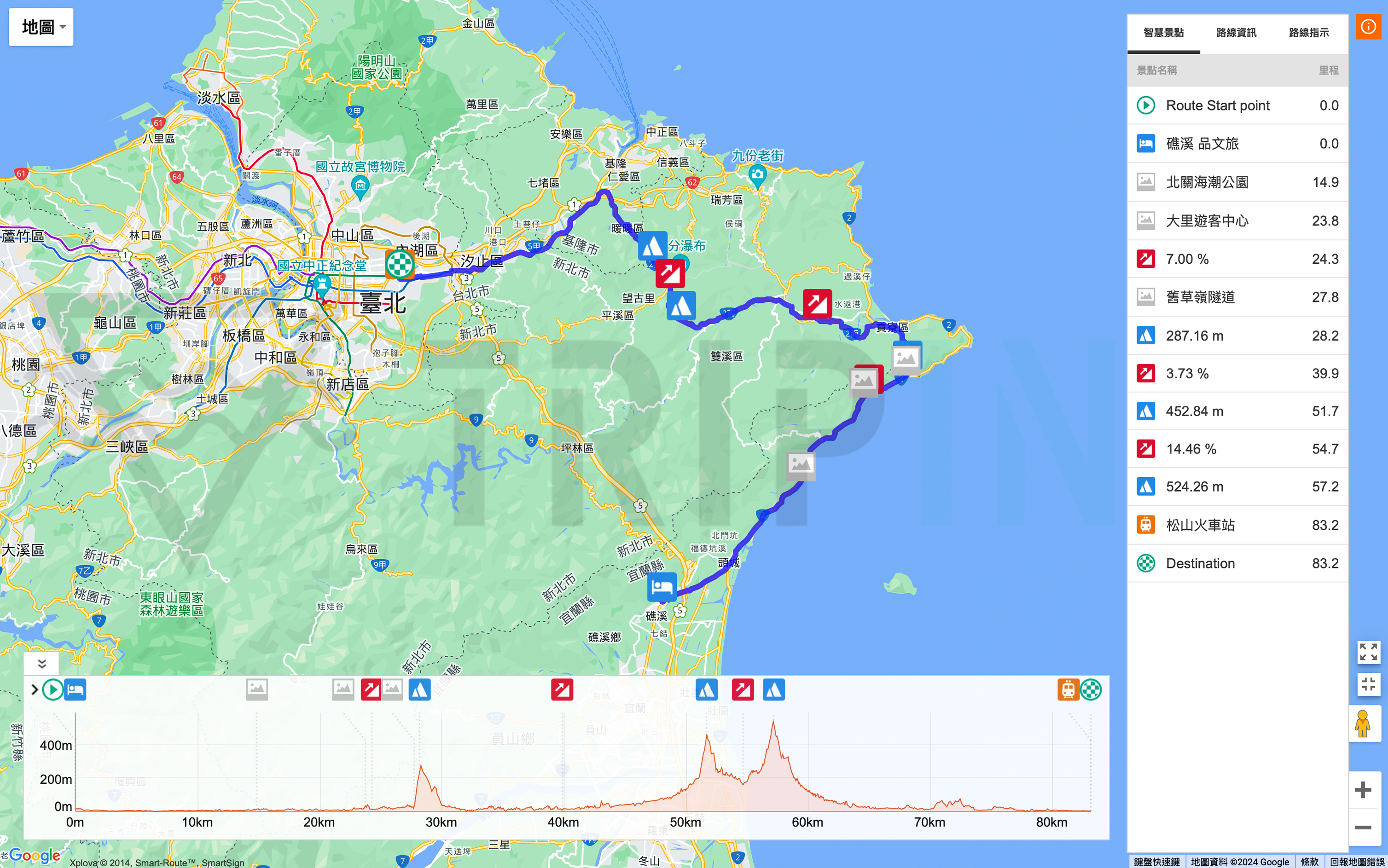The width and height of the screenshot is (1388, 868).
Task: Enter fullscreen map view
Action: click(x=1369, y=652)
